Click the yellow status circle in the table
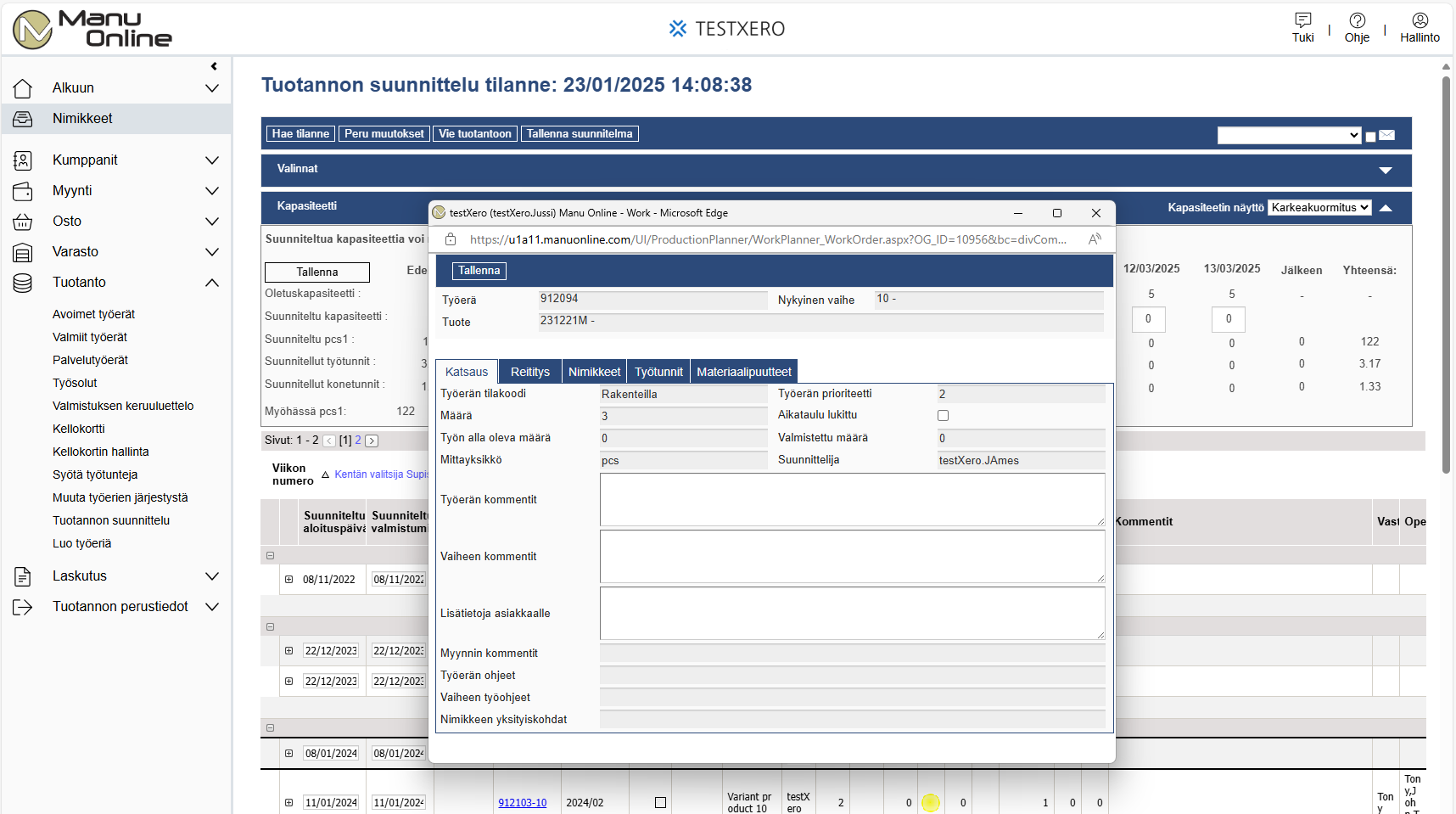The width and height of the screenshot is (1456, 814). [931, 803]
